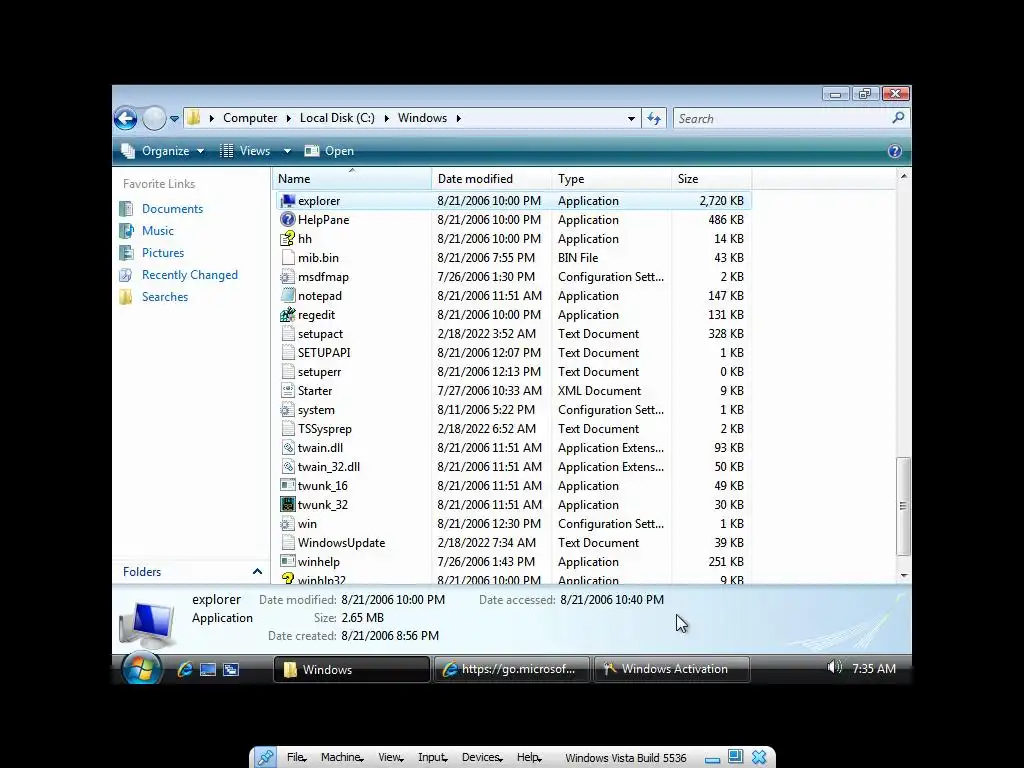This screenshot has height=768, width=1024.
Task: Open the Windows Start orb
Action: coord(142,668)
